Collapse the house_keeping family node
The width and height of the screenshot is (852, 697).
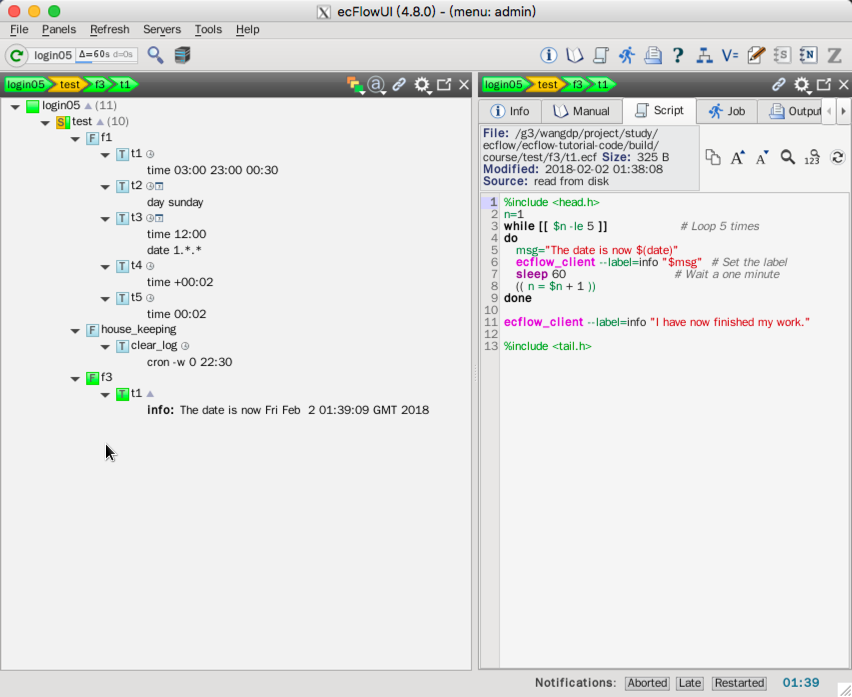[x=77, y=330]
